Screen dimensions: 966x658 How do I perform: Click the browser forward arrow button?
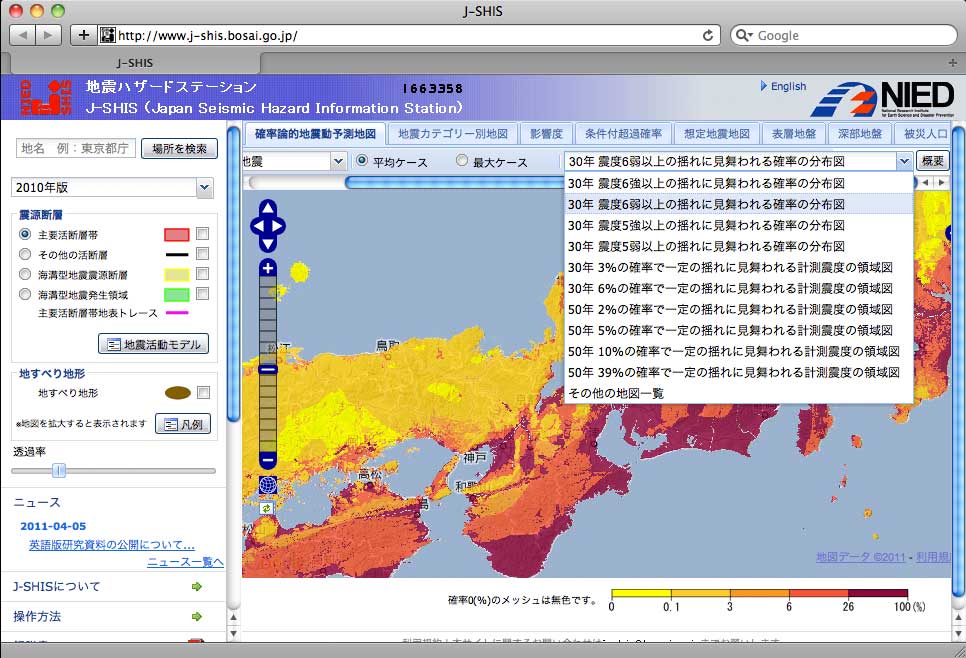[x=48, y=35]
